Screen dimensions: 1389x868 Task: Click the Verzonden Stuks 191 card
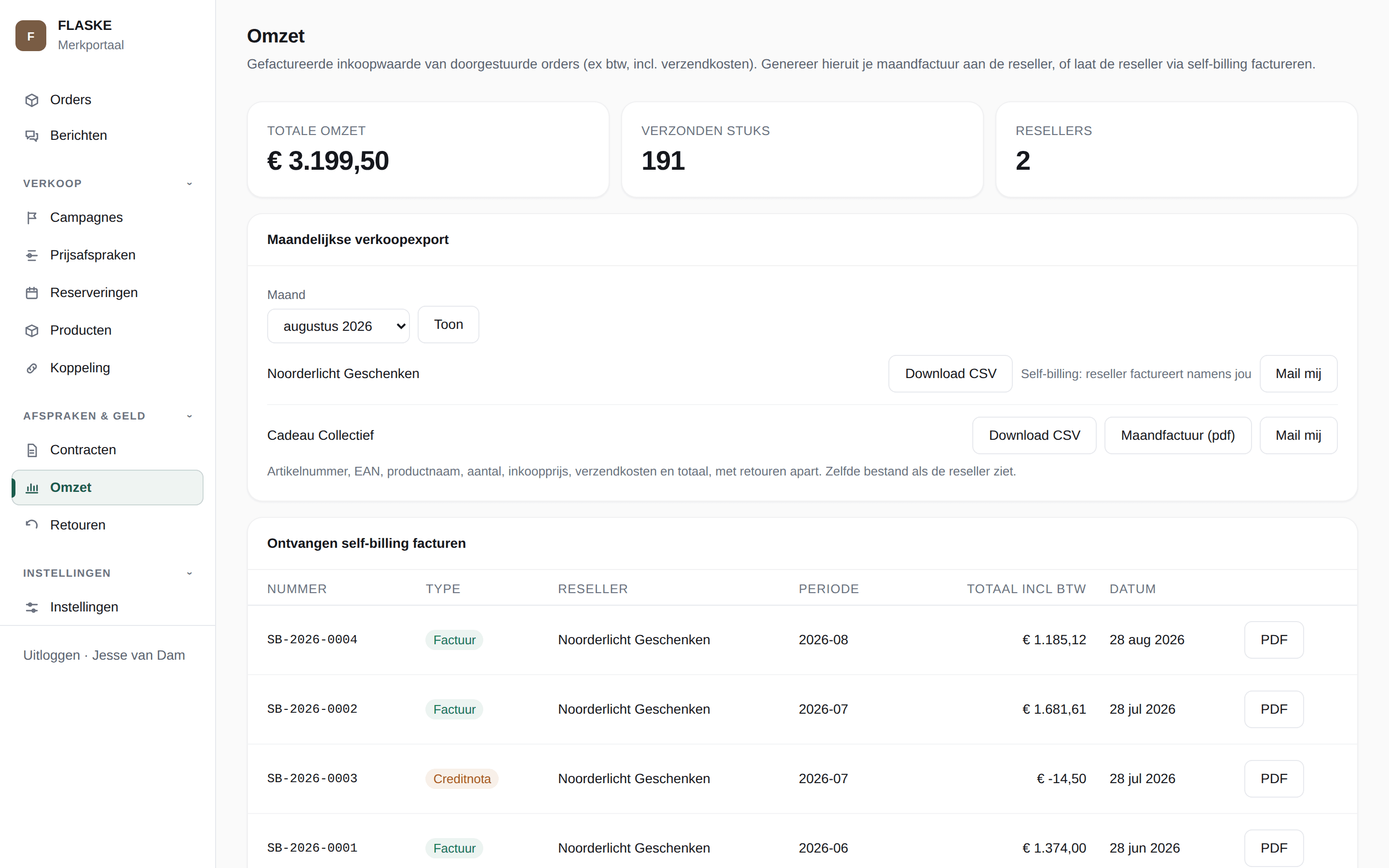click(x=802, y=150)
